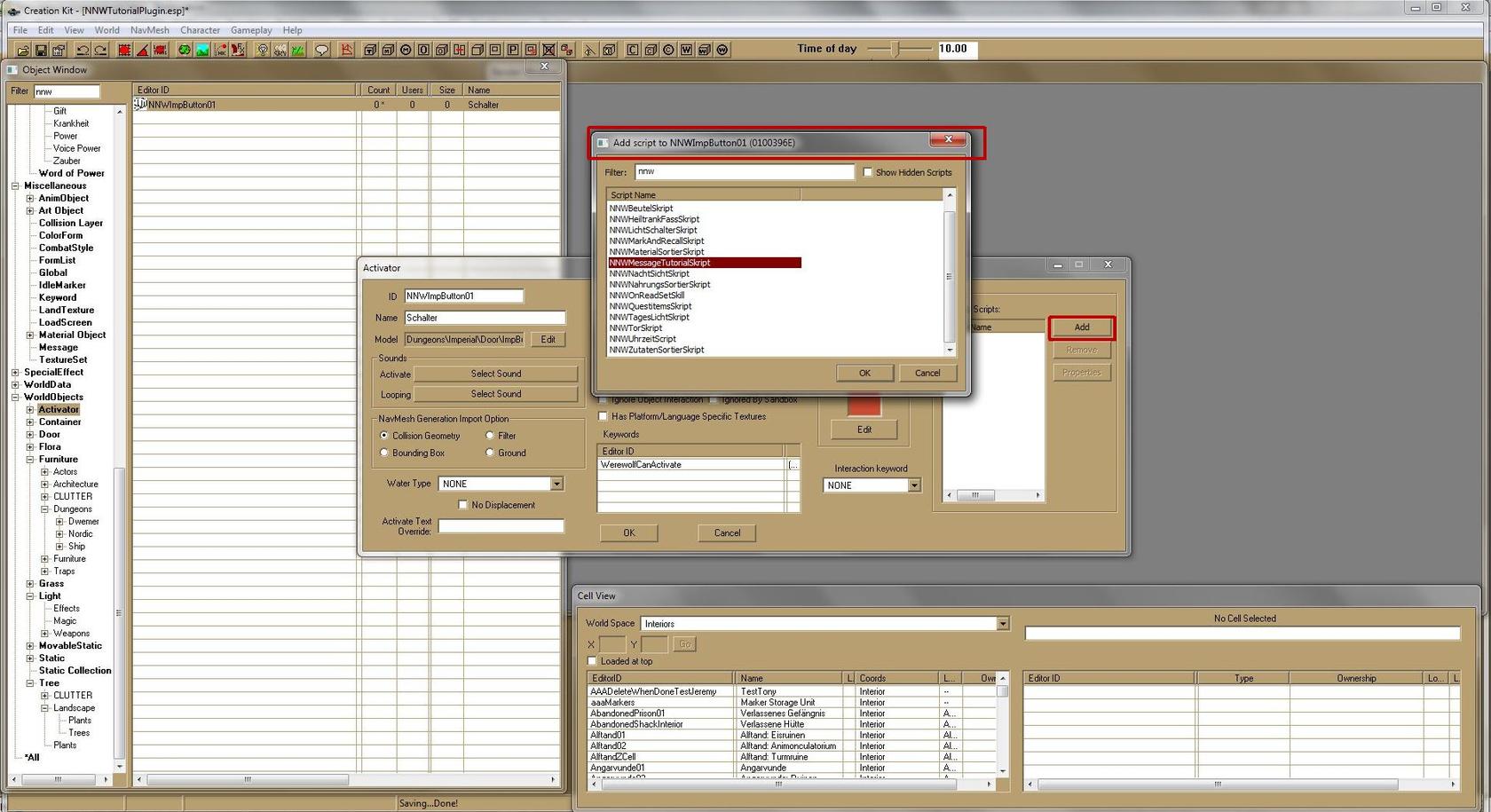The width and height of the screenshot is (1491, 812).
Task: Click the speech bubble dialogue icon
Action: 322,50
